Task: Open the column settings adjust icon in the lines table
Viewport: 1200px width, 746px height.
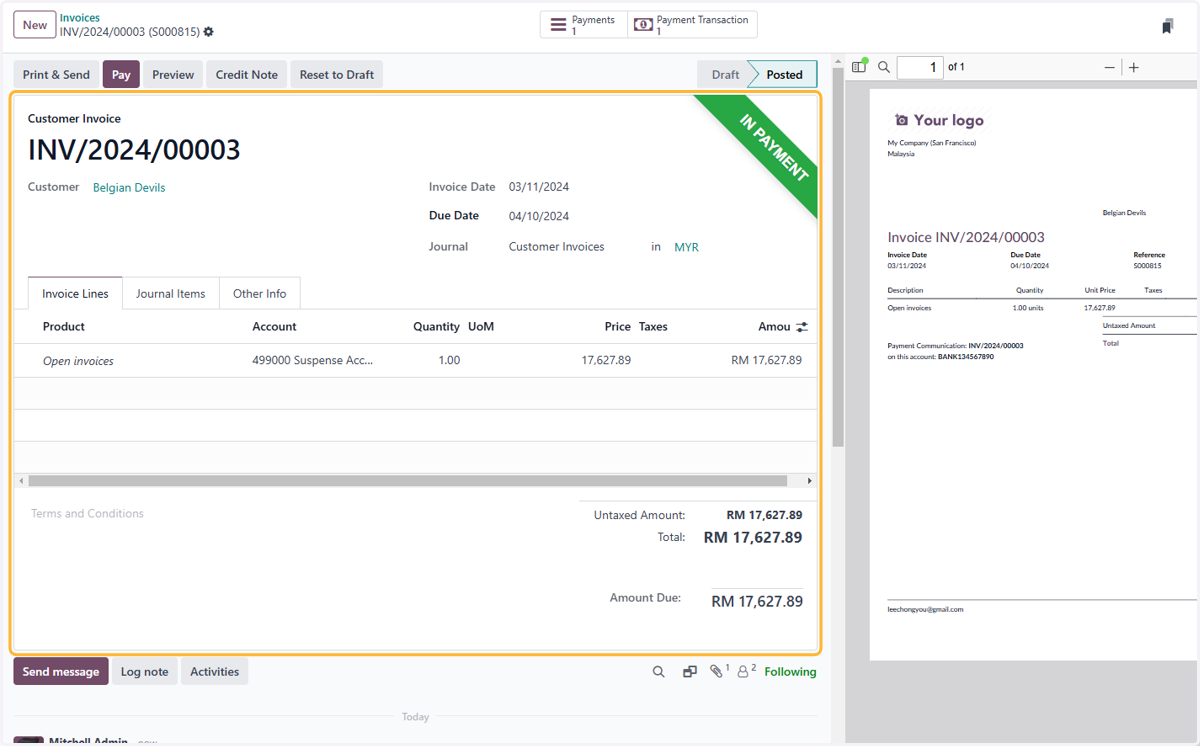Action: [801, 327]
